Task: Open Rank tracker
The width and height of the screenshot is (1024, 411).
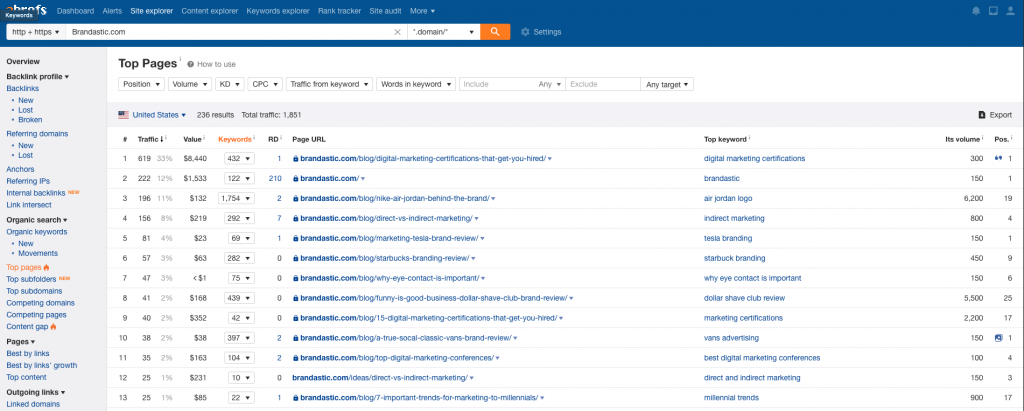Action: (340, 10)
